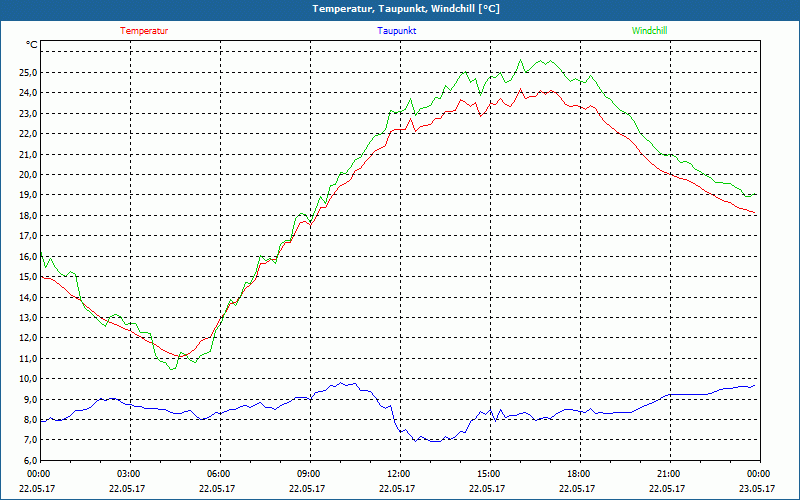Click the 09:00 time axis label
The width and height of the screenshot is (800, 500).
308,474
